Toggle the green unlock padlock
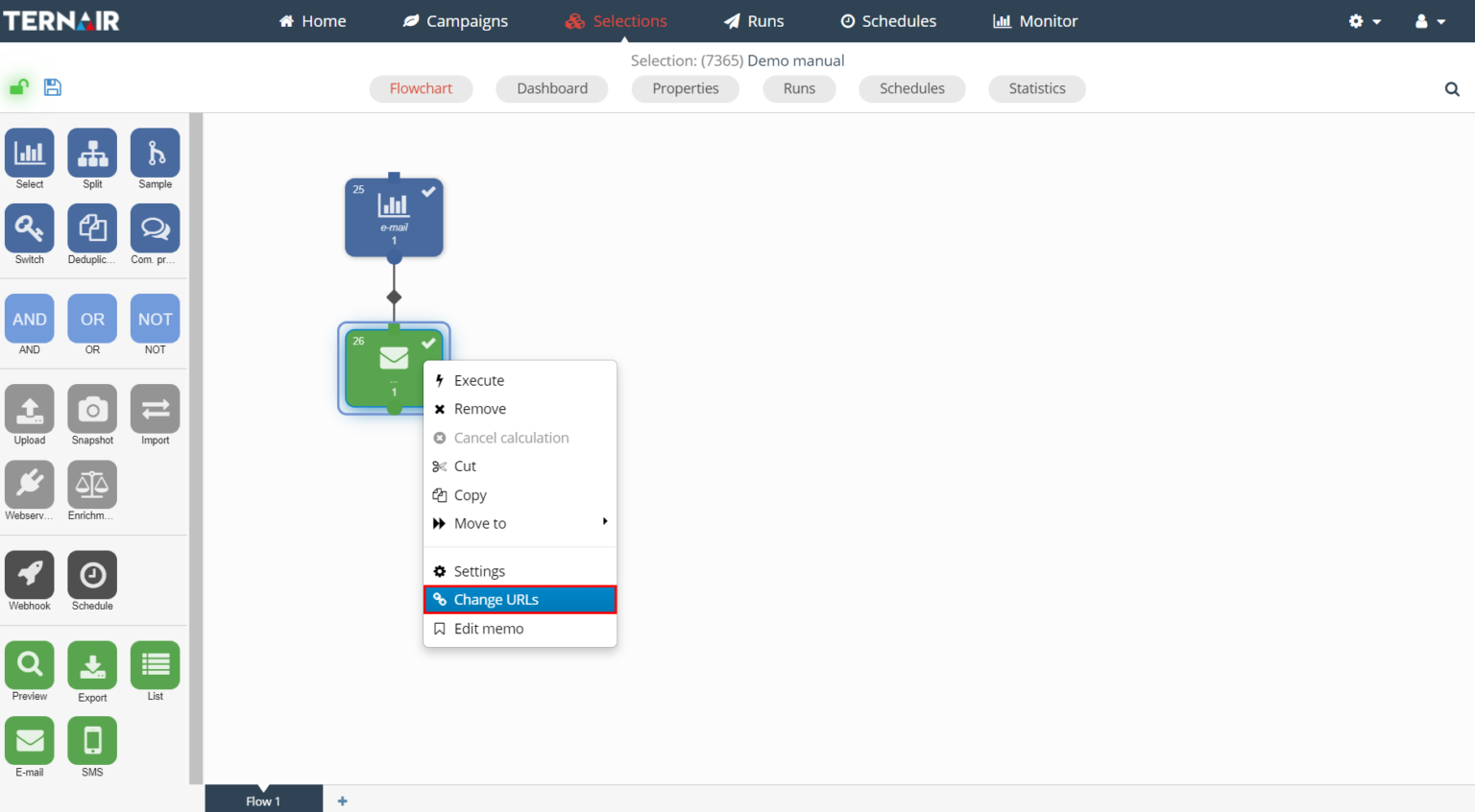Viewport: 1475px width, 812px height. [19, 87]
